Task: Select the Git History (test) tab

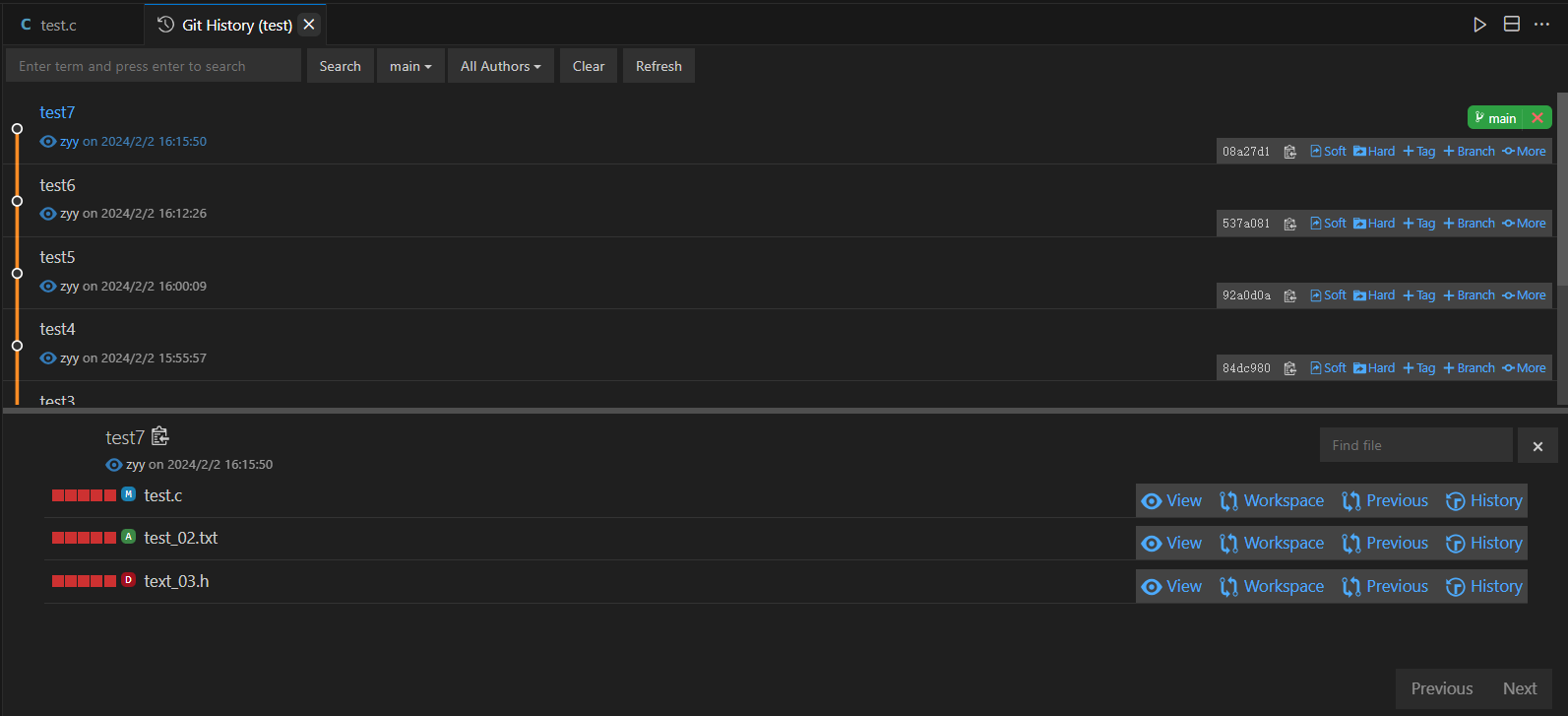Action: (x=236, y=25)
